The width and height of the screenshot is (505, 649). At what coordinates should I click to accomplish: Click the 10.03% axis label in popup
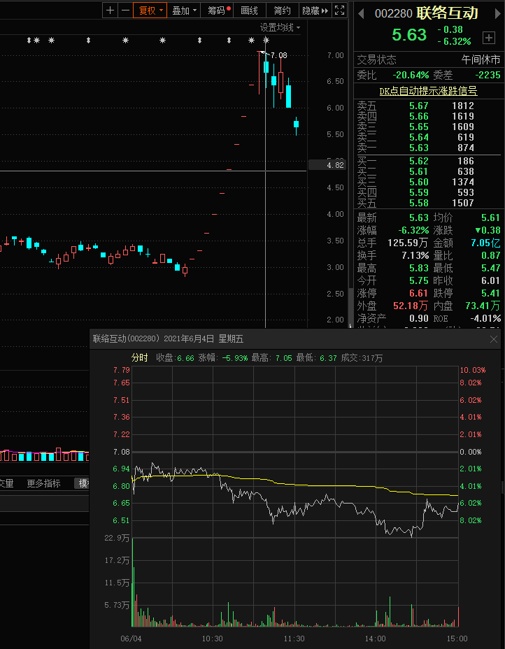(x=473, y=370)
